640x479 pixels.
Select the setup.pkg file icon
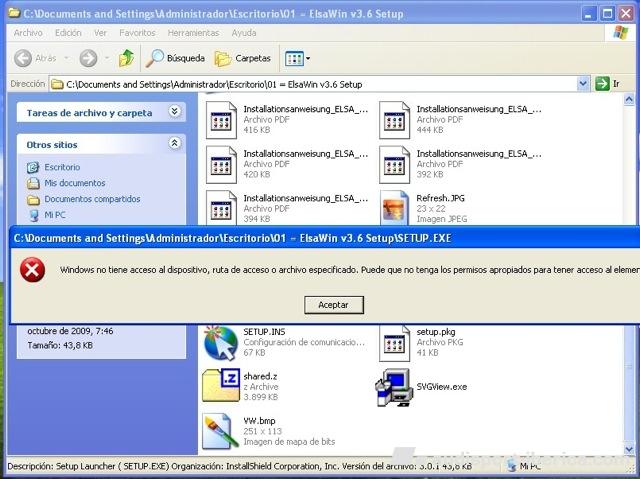394,343
